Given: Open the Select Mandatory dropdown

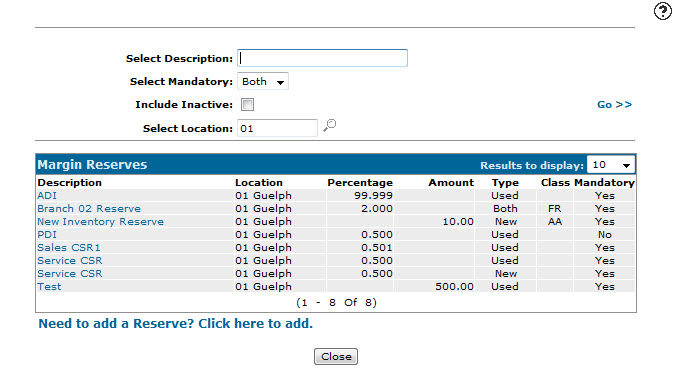Looking at the screenshot, I should pos(263,82).
